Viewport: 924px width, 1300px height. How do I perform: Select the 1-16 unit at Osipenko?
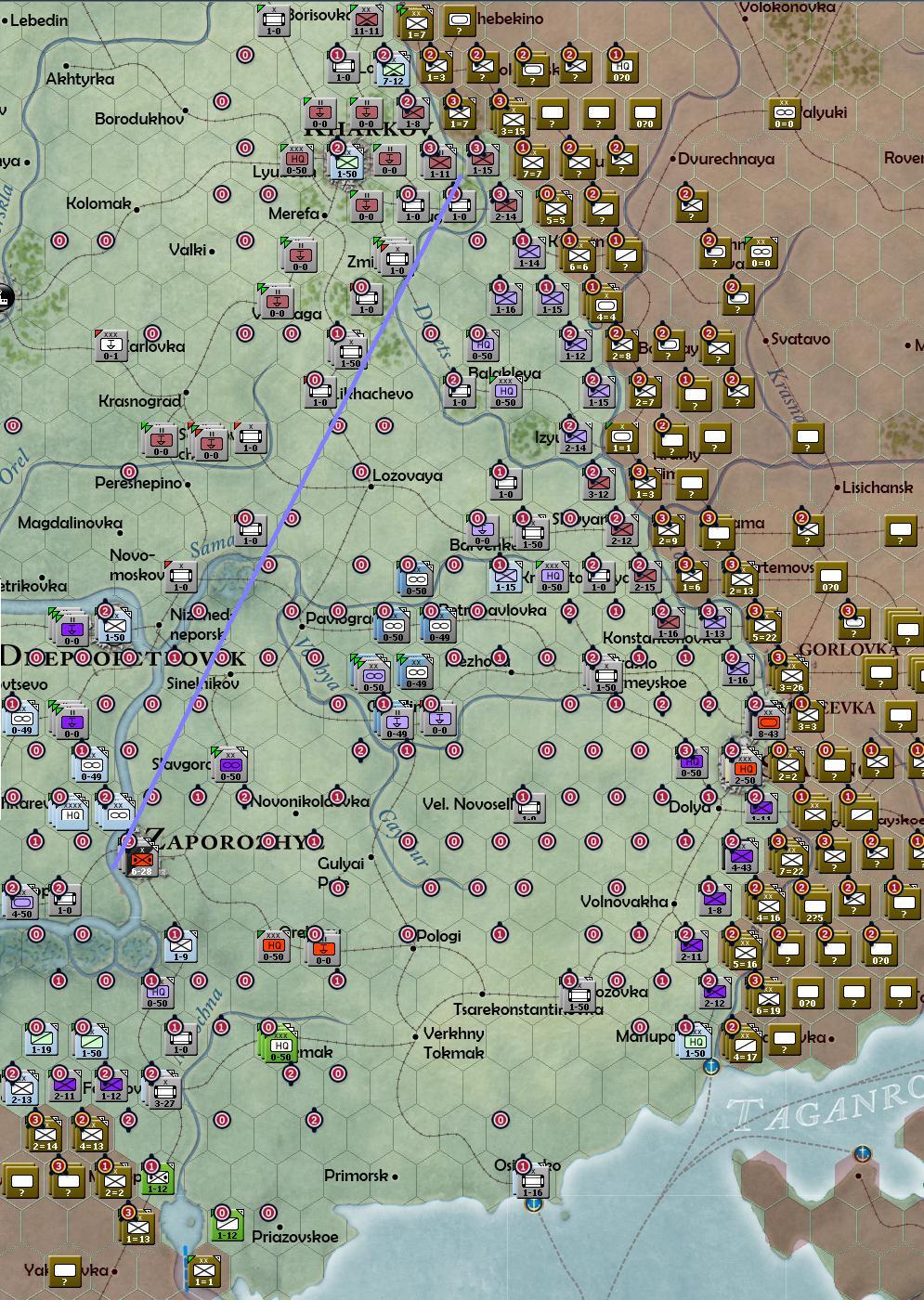(x=532, y=1181)
